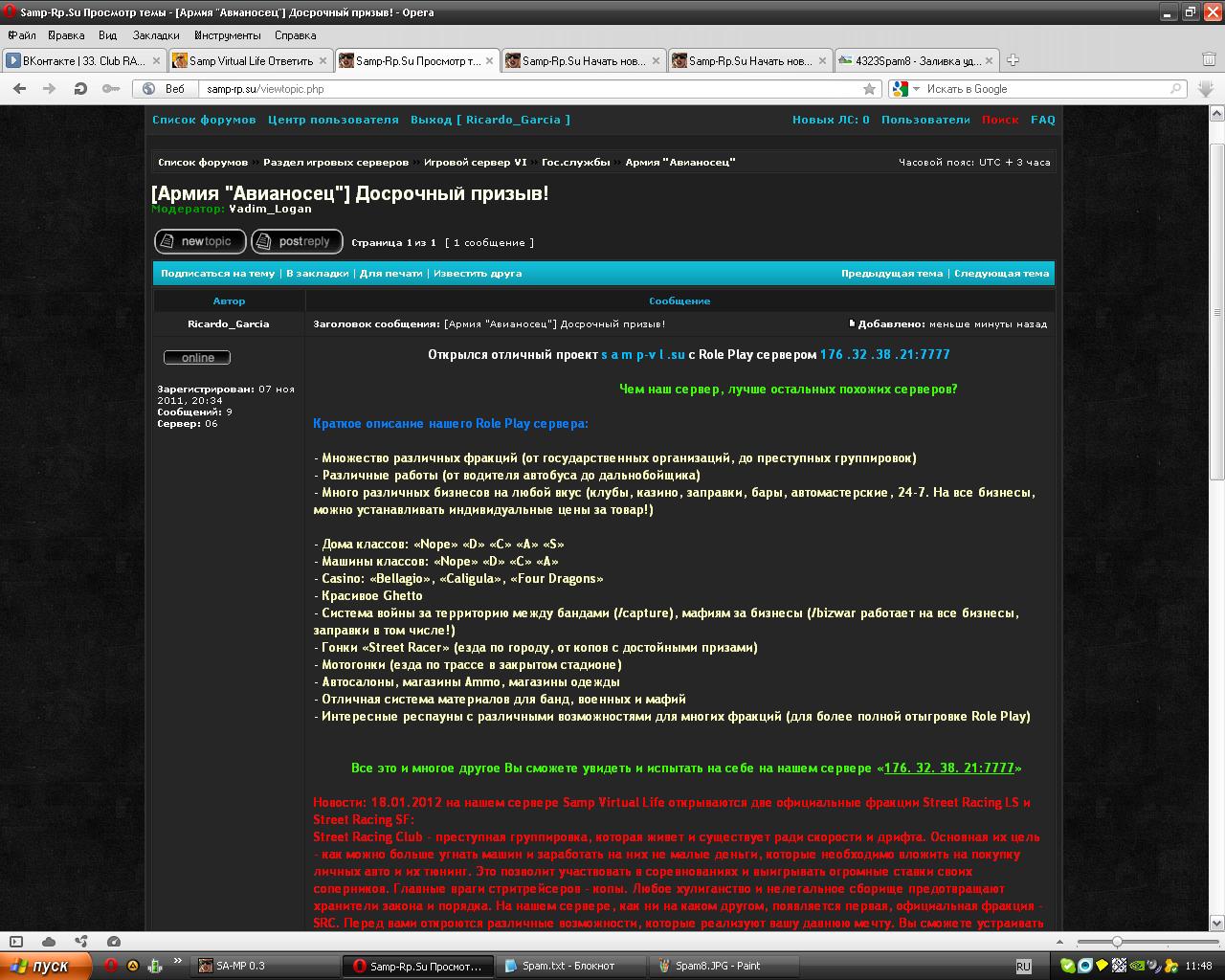This screenshot has width=1225, height=980.
Task: Open the Инструменты menu
Action: [x=228, y=35]
